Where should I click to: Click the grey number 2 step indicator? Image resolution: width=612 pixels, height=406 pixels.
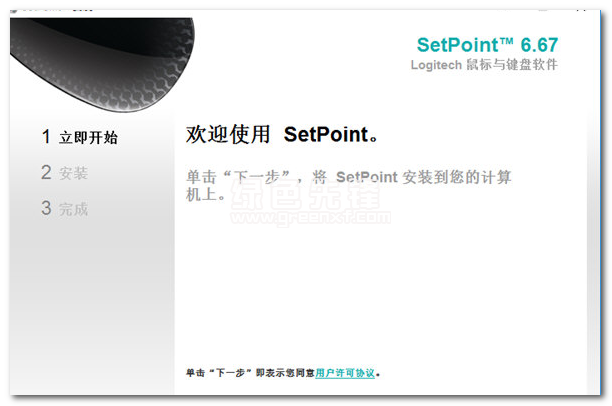click(x=46, y=172)
